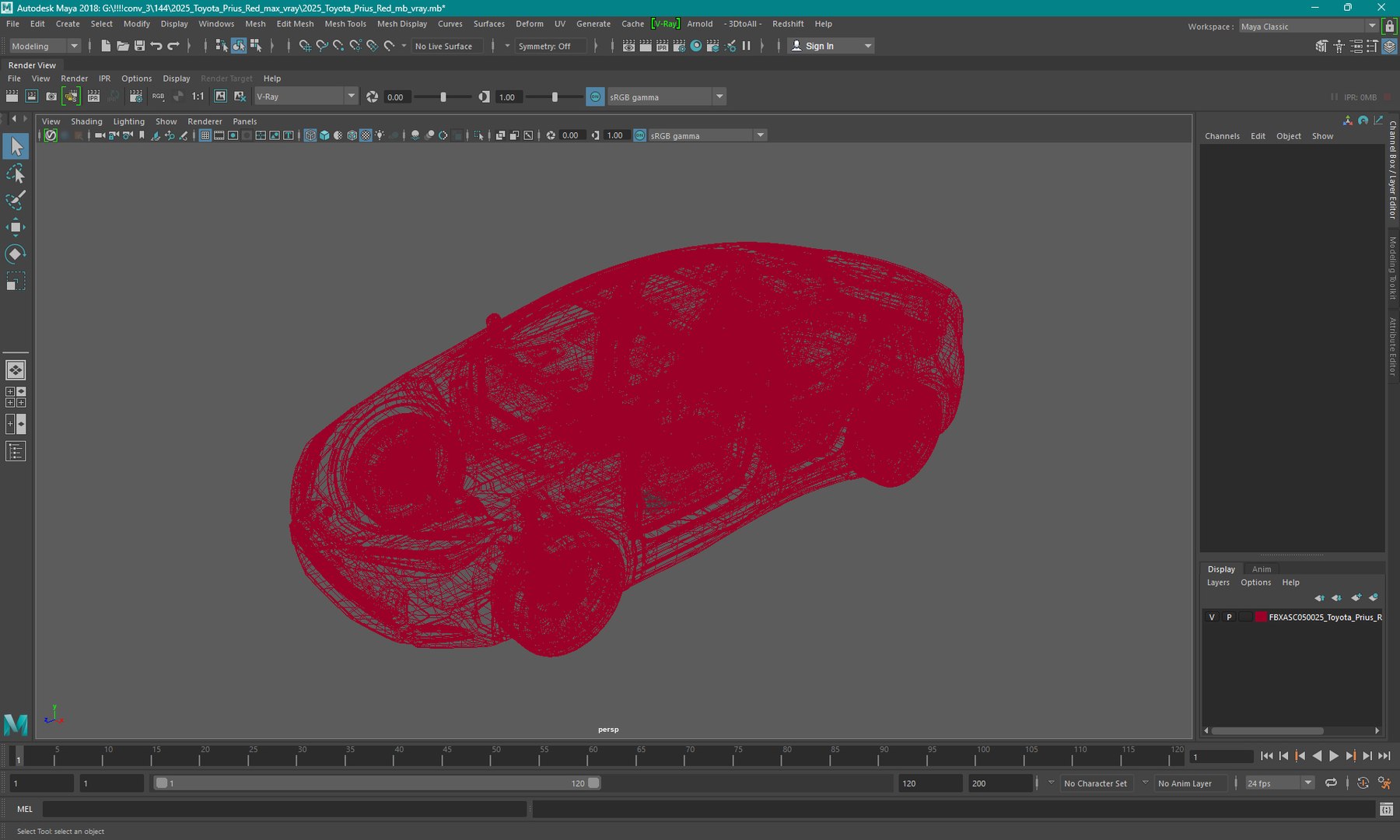
Task: Click the layer editor horizontal scrollbar
Action: tap(1268, 731)
